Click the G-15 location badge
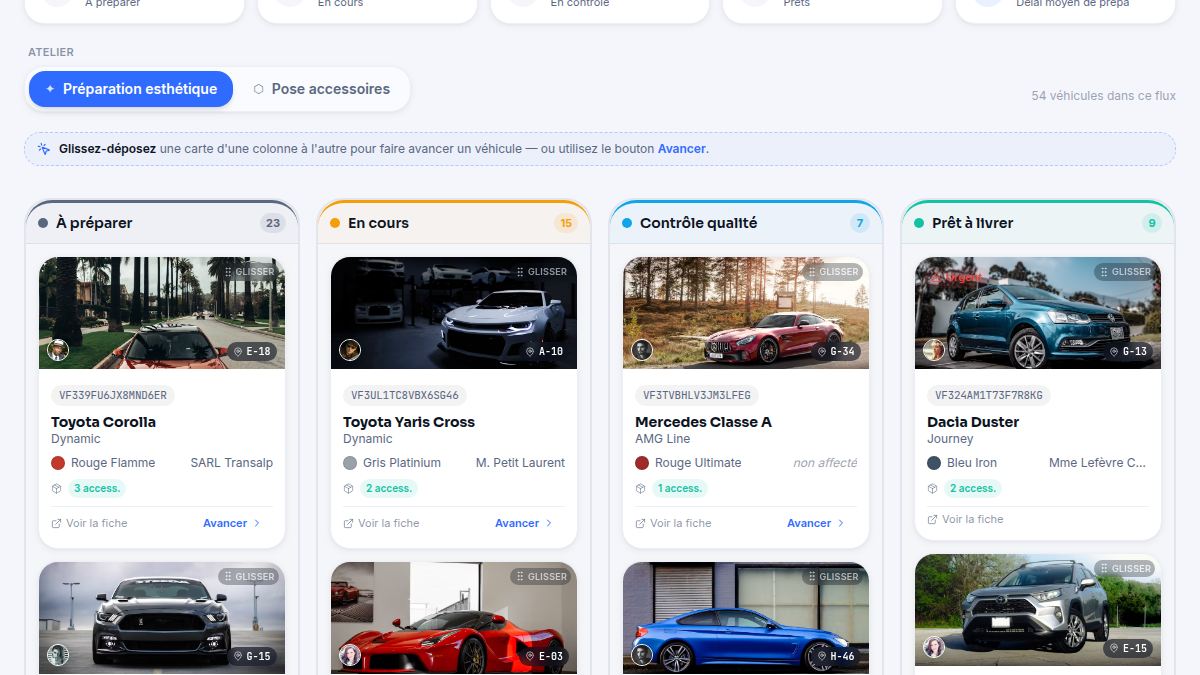This screenshot has height=675, width=1200. (x=252, y=657)
